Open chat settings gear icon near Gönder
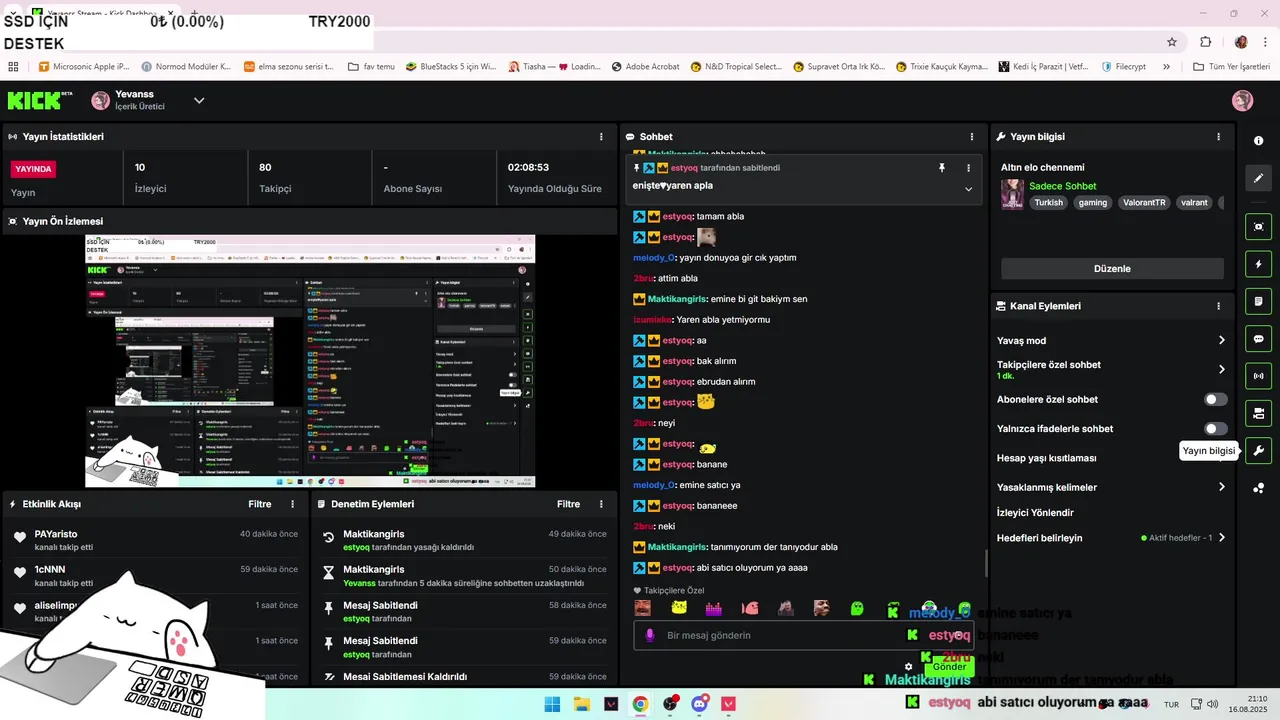 point(908,666)
